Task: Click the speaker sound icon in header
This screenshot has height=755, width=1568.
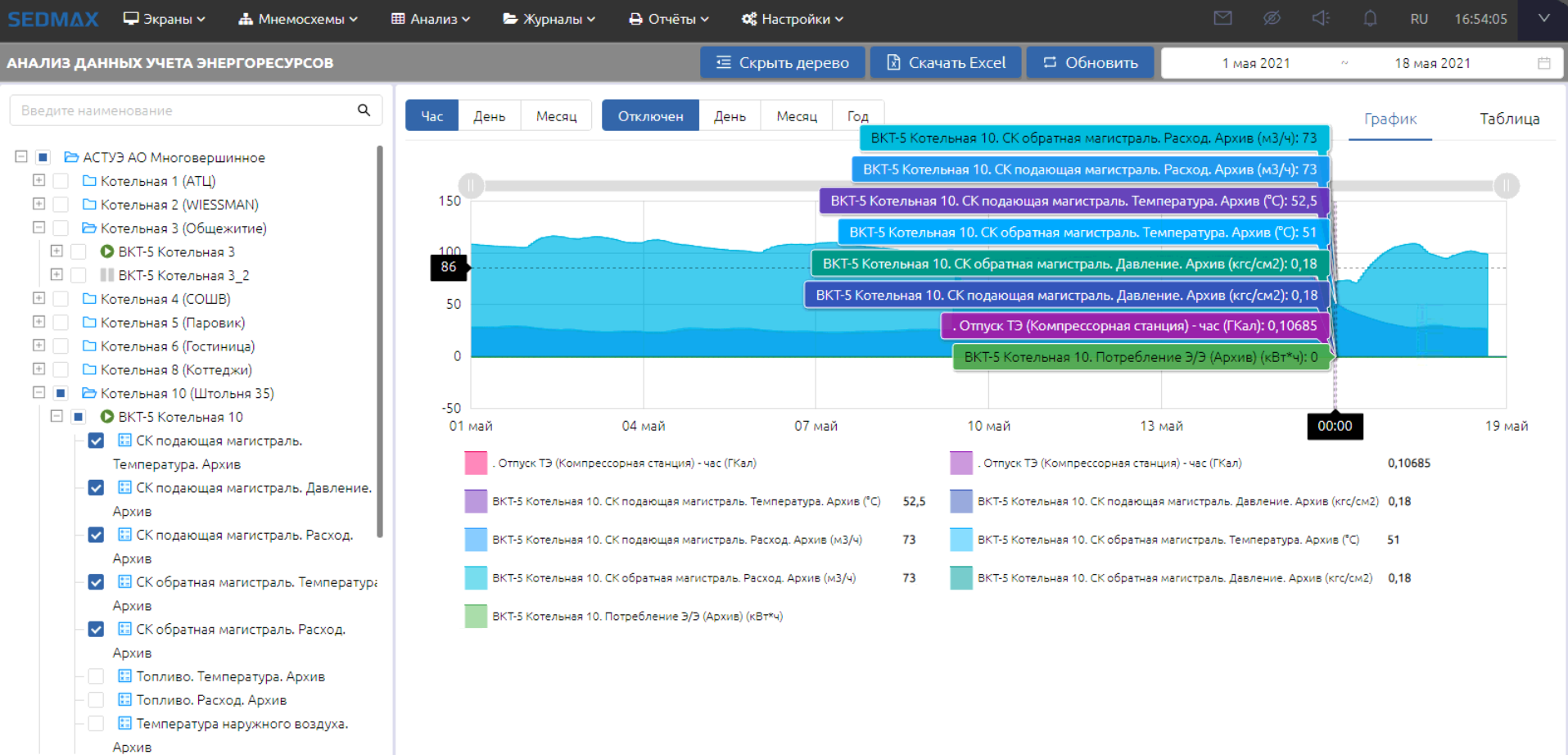Action: pos(1321,18)
